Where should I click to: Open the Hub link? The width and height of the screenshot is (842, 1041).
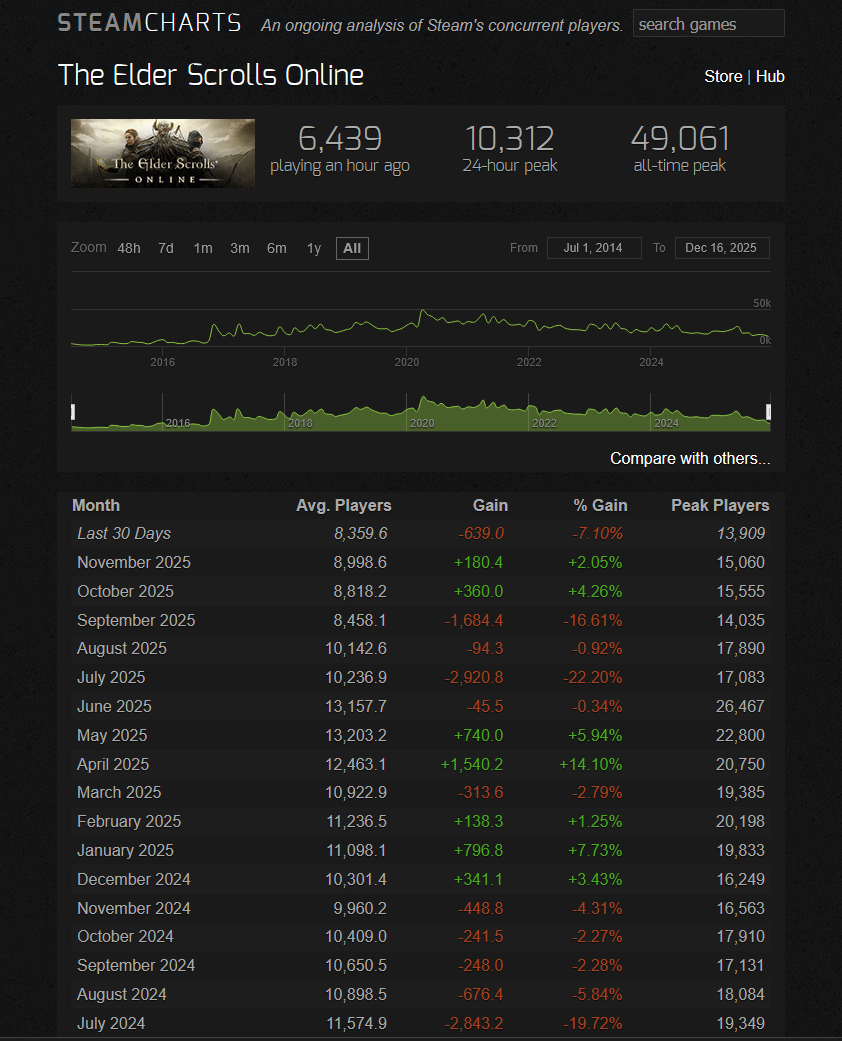point(770,76)
